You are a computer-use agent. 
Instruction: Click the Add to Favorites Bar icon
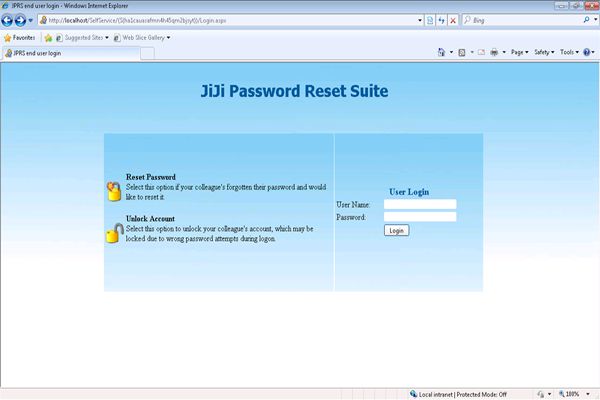click(x=48, y=38)
